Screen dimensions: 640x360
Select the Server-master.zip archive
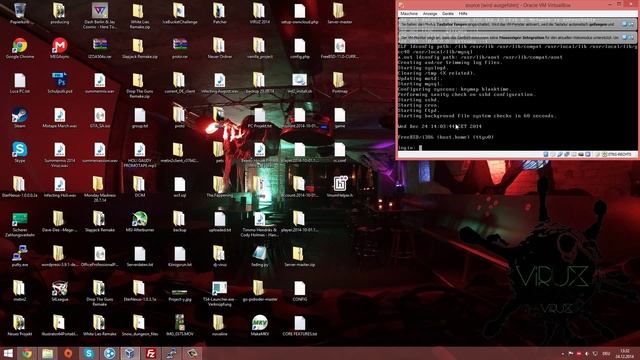pos(300,257)
